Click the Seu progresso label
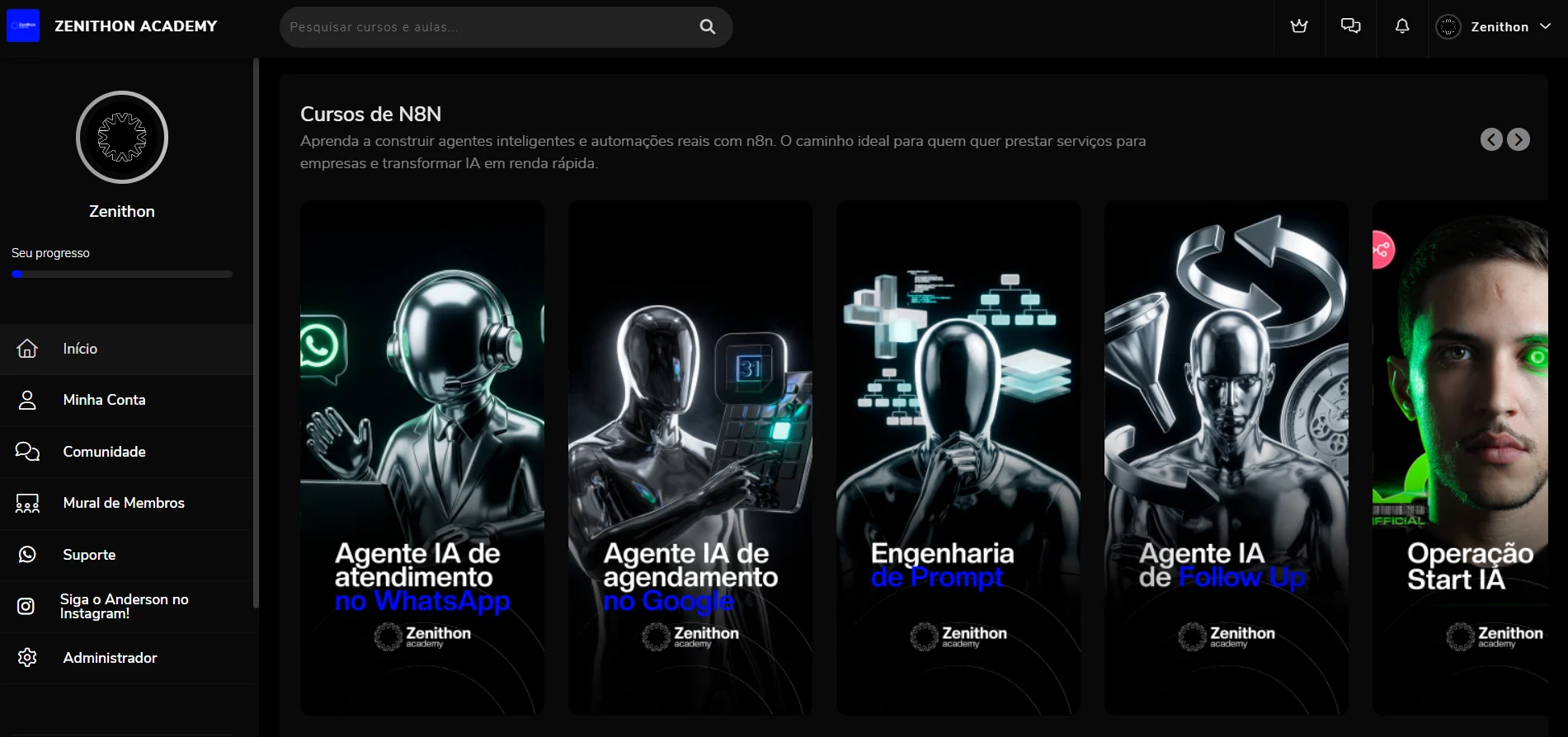 click(50, 253)
